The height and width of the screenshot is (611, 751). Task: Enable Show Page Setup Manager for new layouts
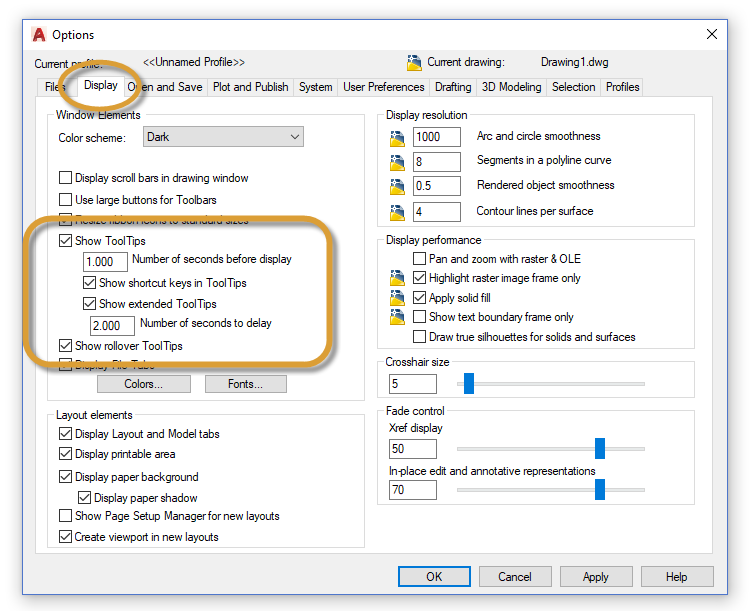tap(65, 516)
